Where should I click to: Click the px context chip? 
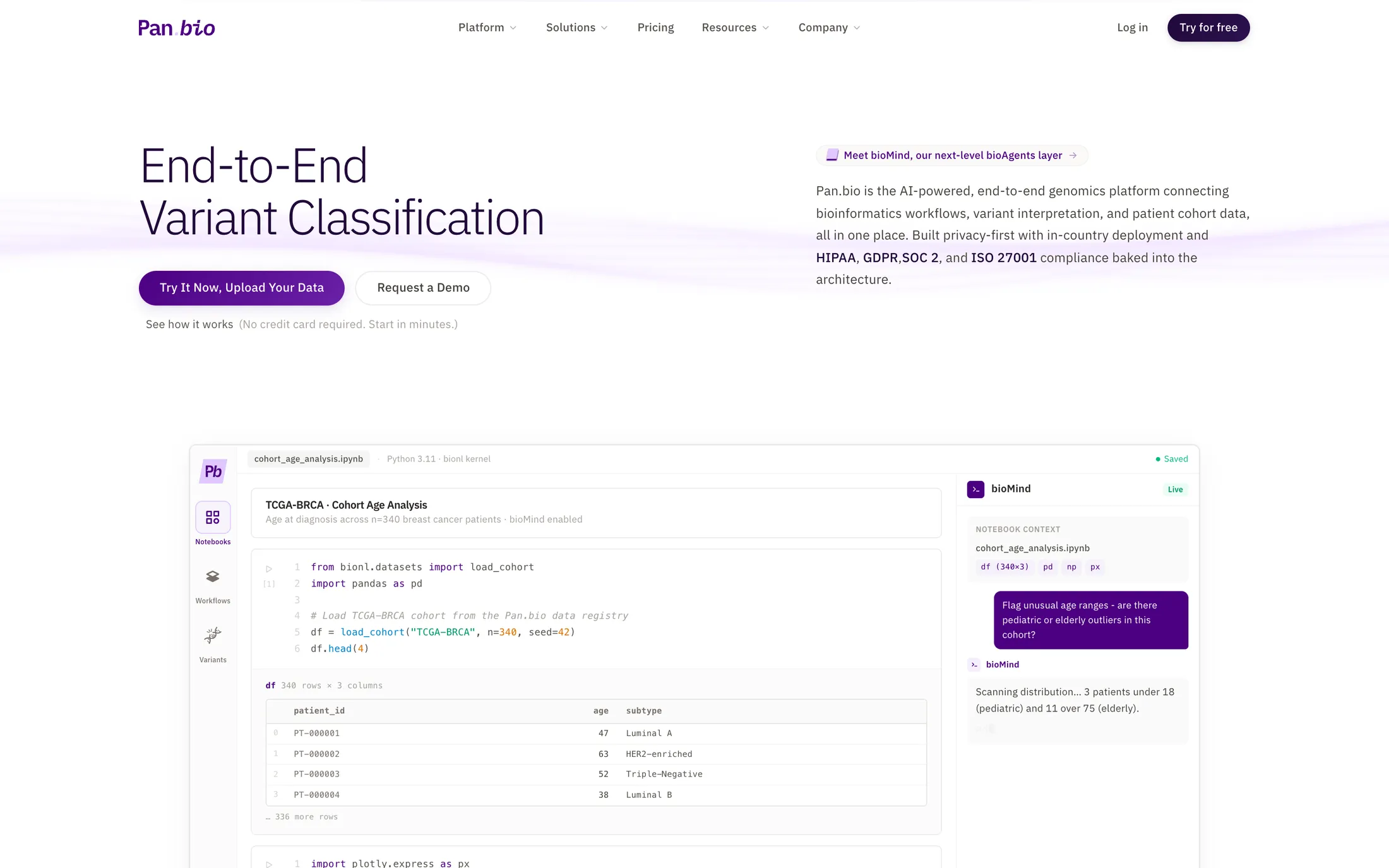[x=1095, y=567]
